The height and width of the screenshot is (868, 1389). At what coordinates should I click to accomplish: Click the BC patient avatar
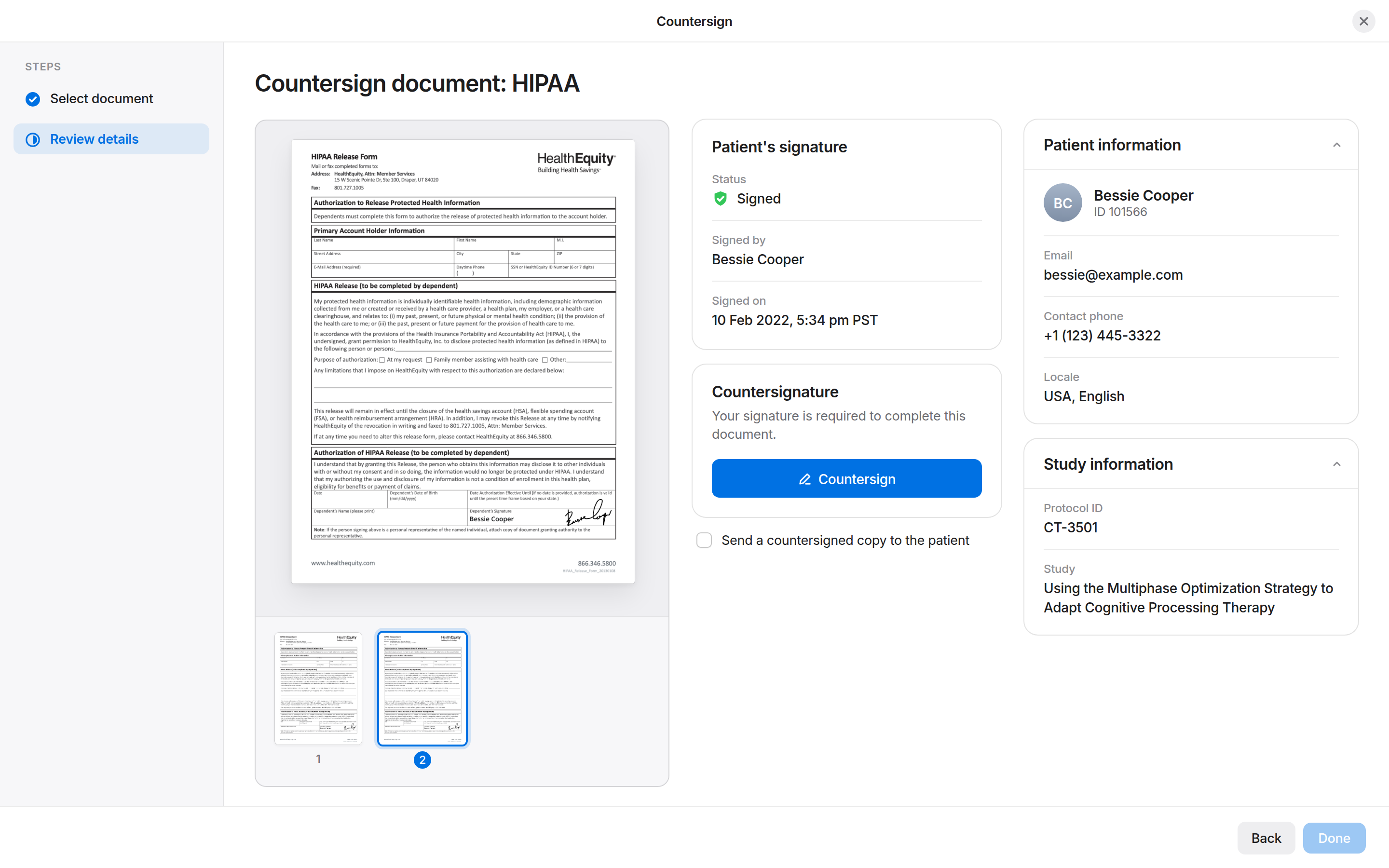1062,203
